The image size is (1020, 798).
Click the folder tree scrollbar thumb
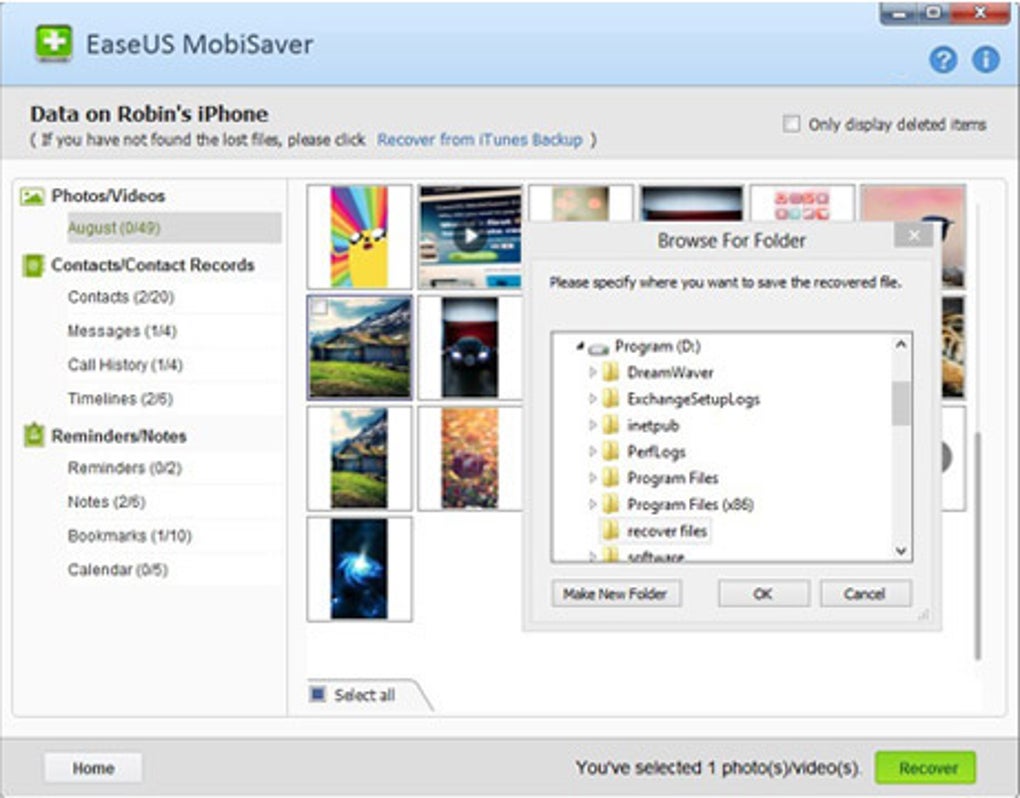pos(901,403)
